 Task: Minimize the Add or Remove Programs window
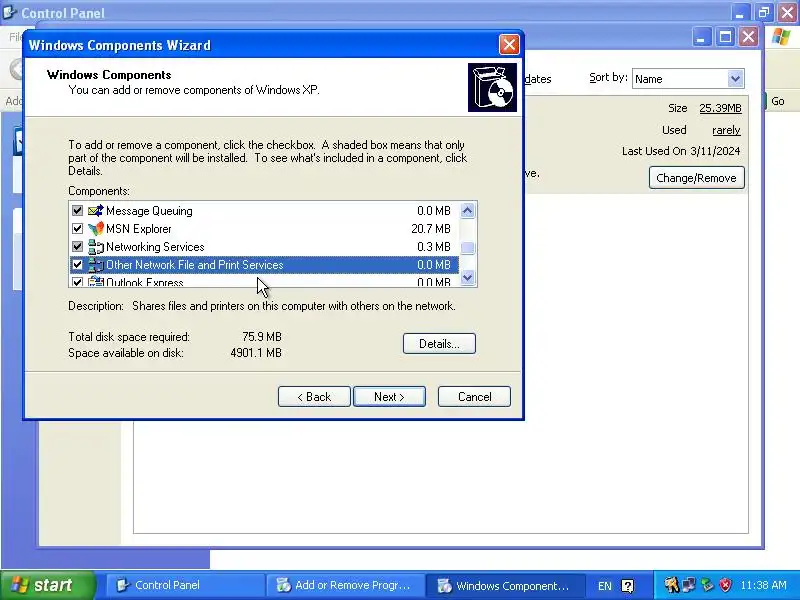point(702,37)
